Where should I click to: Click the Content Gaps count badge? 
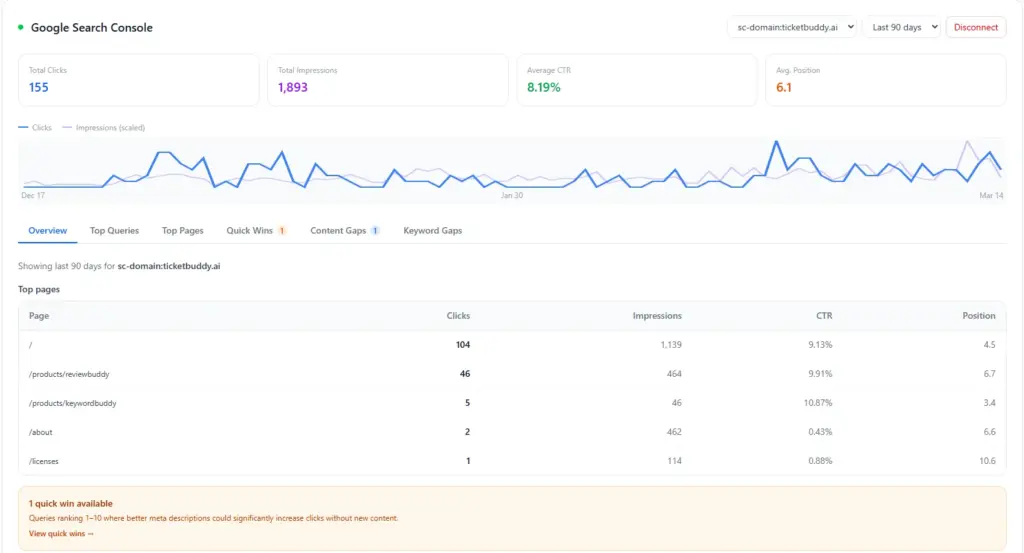[x=375, y=230]
